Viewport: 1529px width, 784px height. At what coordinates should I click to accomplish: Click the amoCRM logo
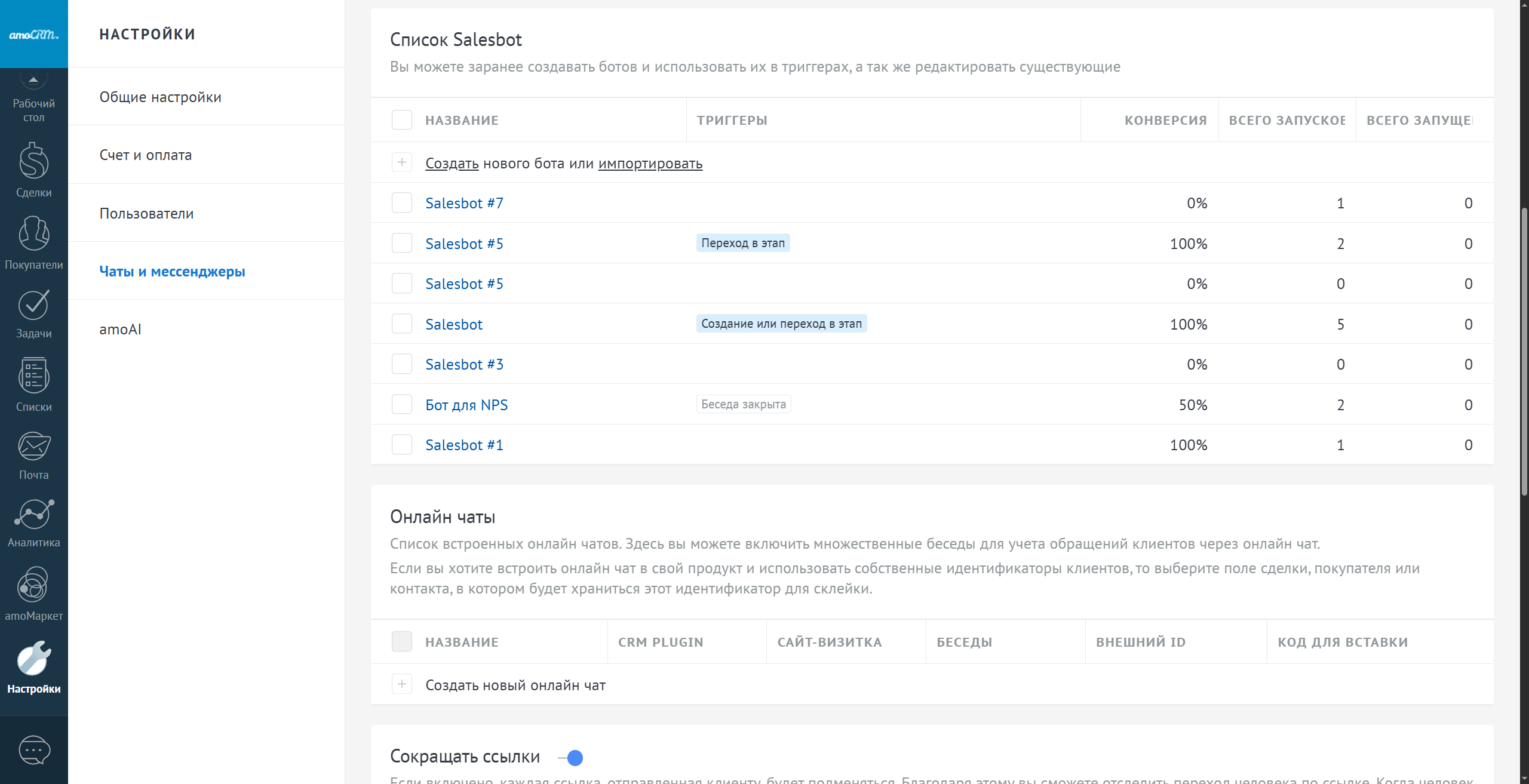pos(34,34)
